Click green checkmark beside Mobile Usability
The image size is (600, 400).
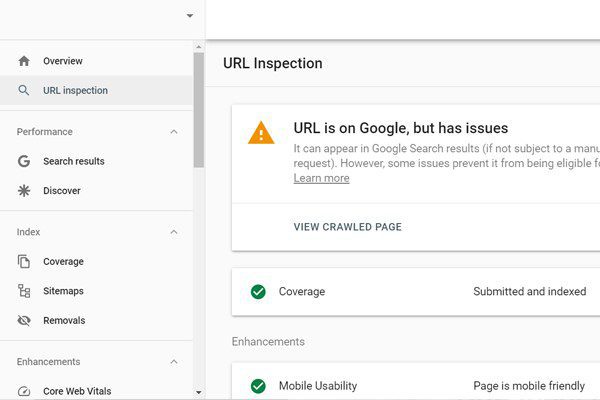click(x=258, y=386)
